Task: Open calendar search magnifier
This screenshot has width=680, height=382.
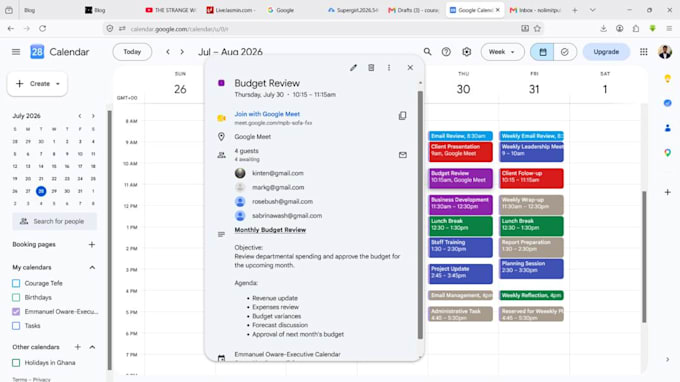Action: (428, 52)
